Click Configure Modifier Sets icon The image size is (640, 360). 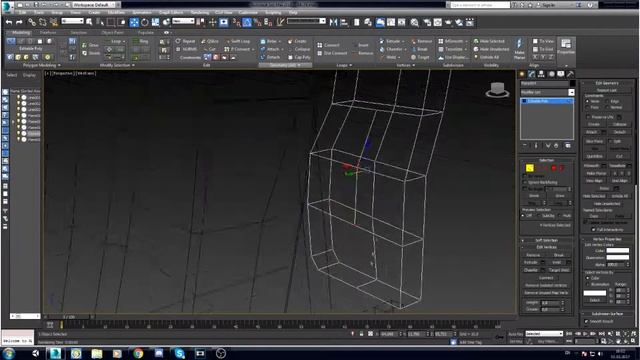[568, 146]
